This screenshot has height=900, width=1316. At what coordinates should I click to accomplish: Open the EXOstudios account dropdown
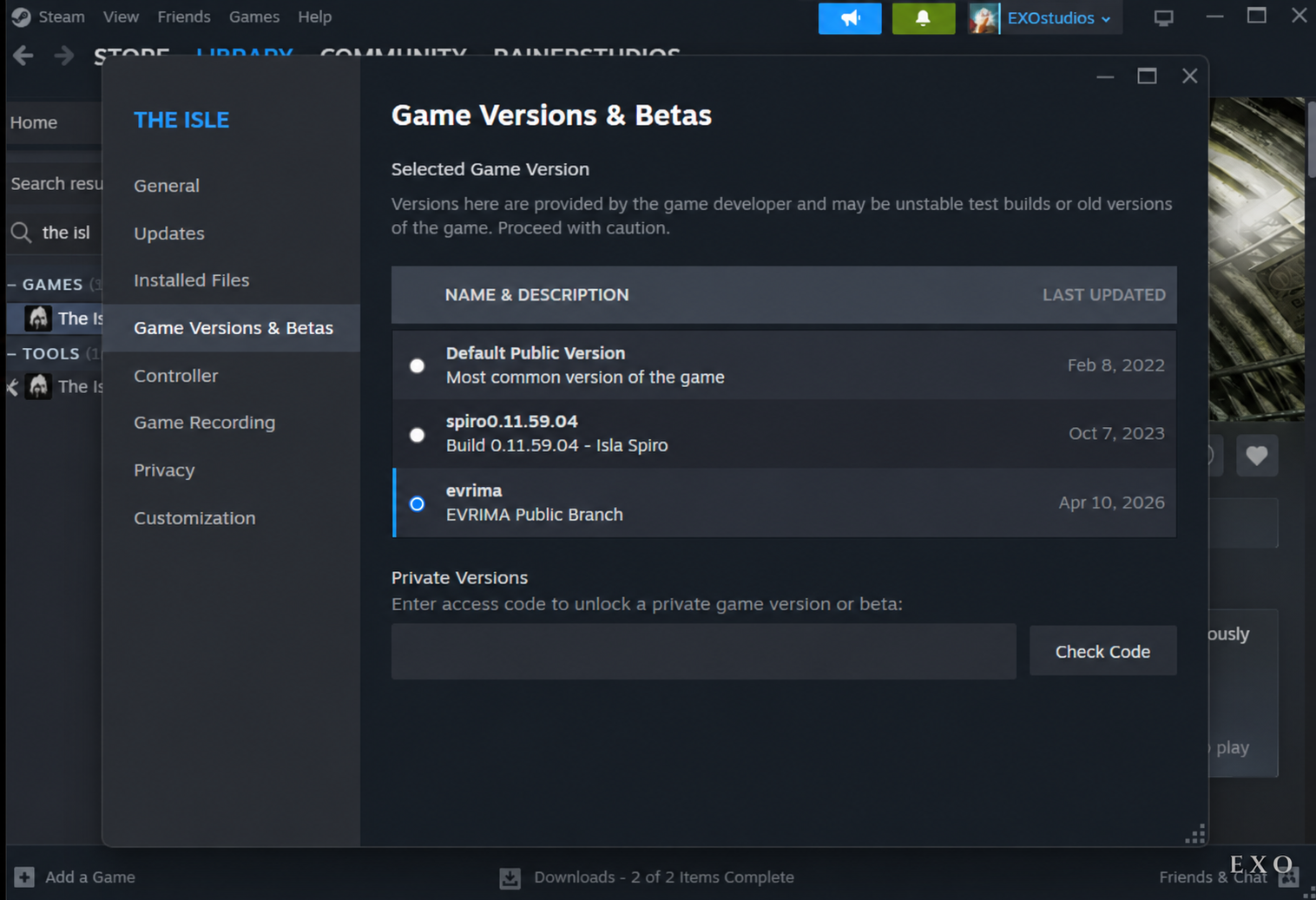click(x=1059, y=18)
